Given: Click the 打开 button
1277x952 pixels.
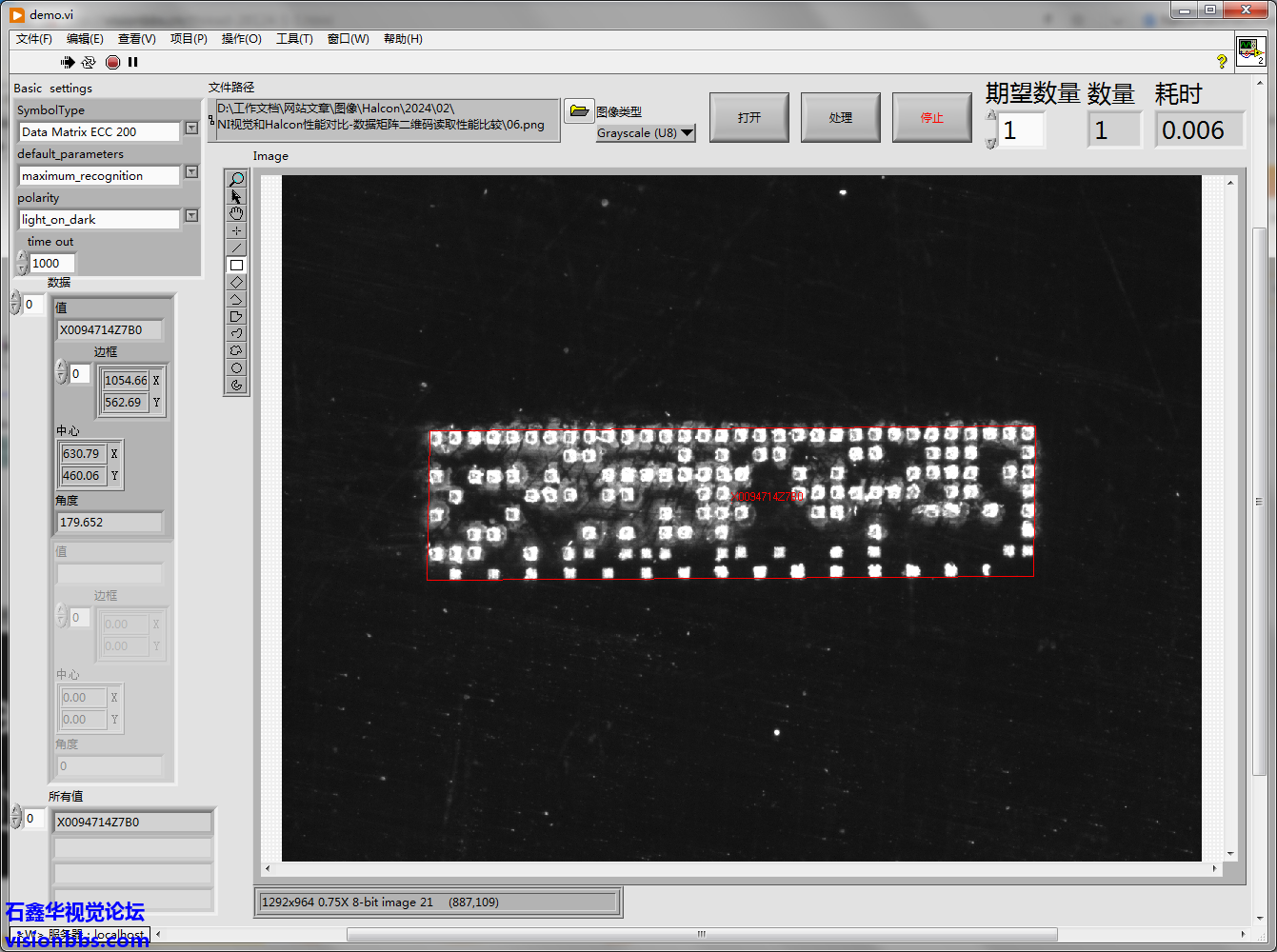Looking at the screenshot, I should (x=748, y=117).
